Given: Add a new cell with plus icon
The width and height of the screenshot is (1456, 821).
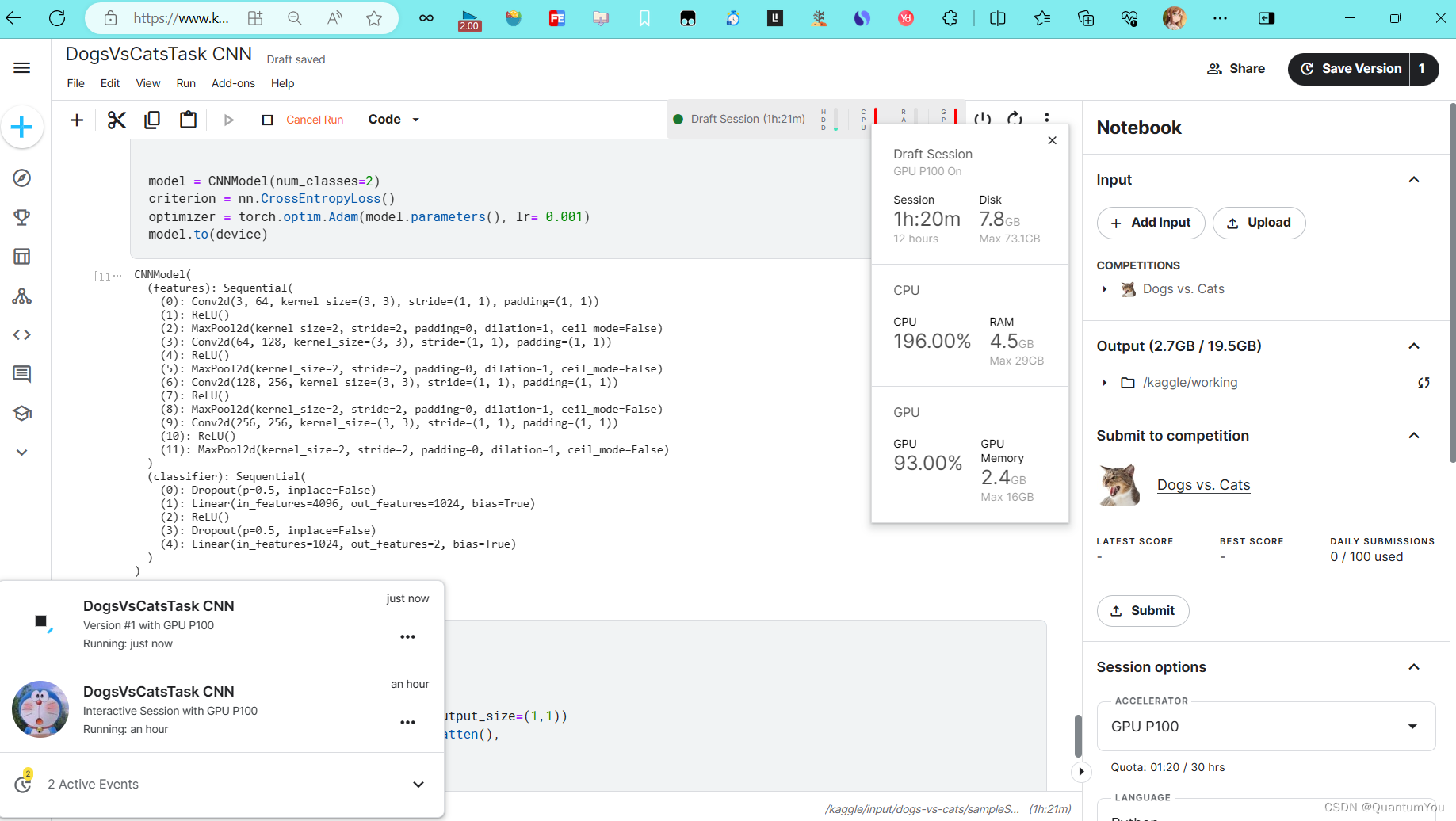Looking at the screenshot, I should coord(77,120).
